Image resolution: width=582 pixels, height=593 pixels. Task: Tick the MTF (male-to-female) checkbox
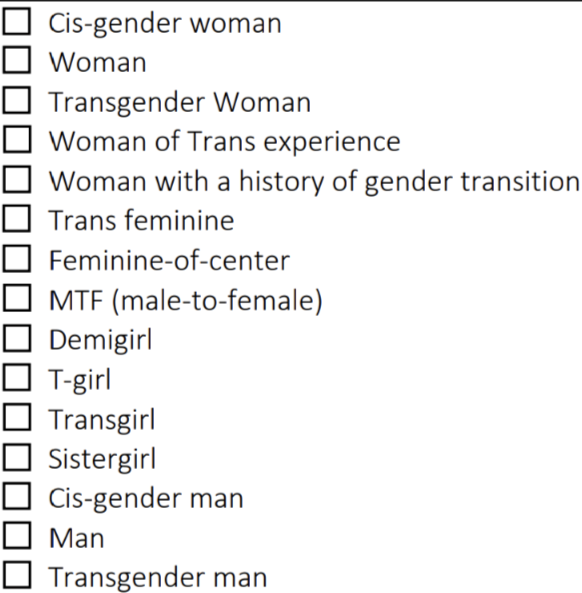click(x=17, y=298)
